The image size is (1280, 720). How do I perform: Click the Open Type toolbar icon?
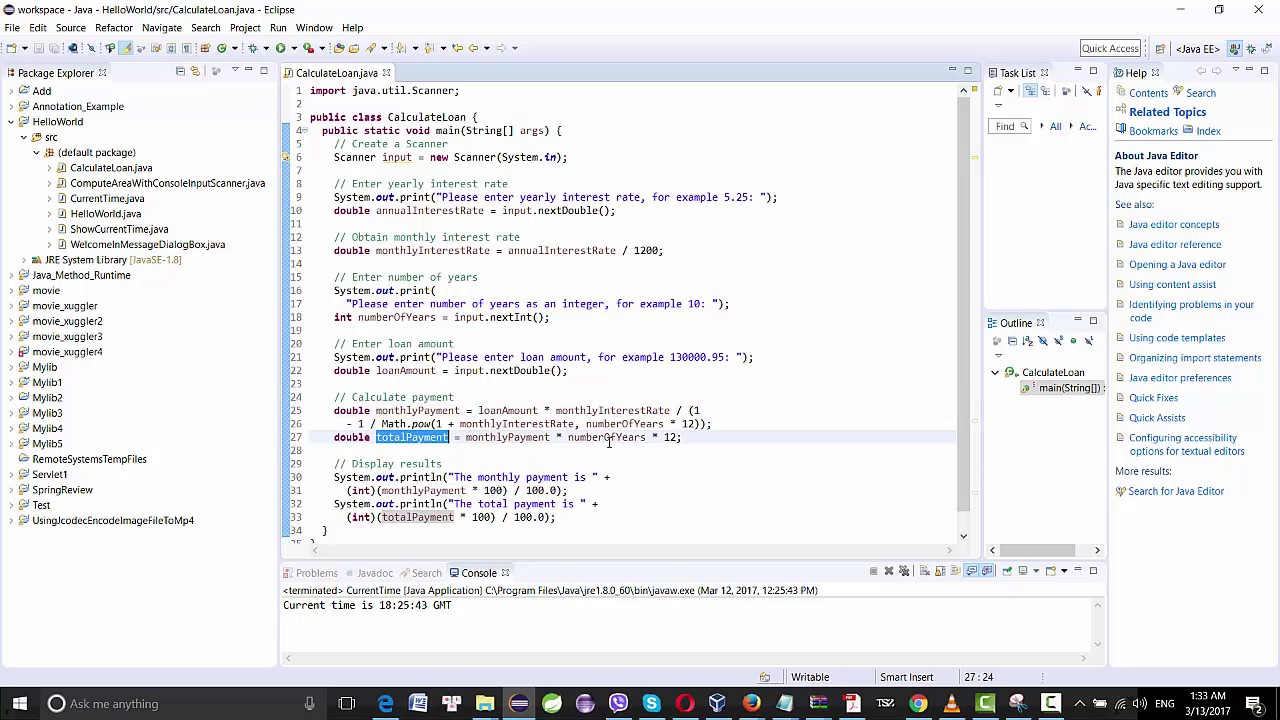click(x=339, y=48)
